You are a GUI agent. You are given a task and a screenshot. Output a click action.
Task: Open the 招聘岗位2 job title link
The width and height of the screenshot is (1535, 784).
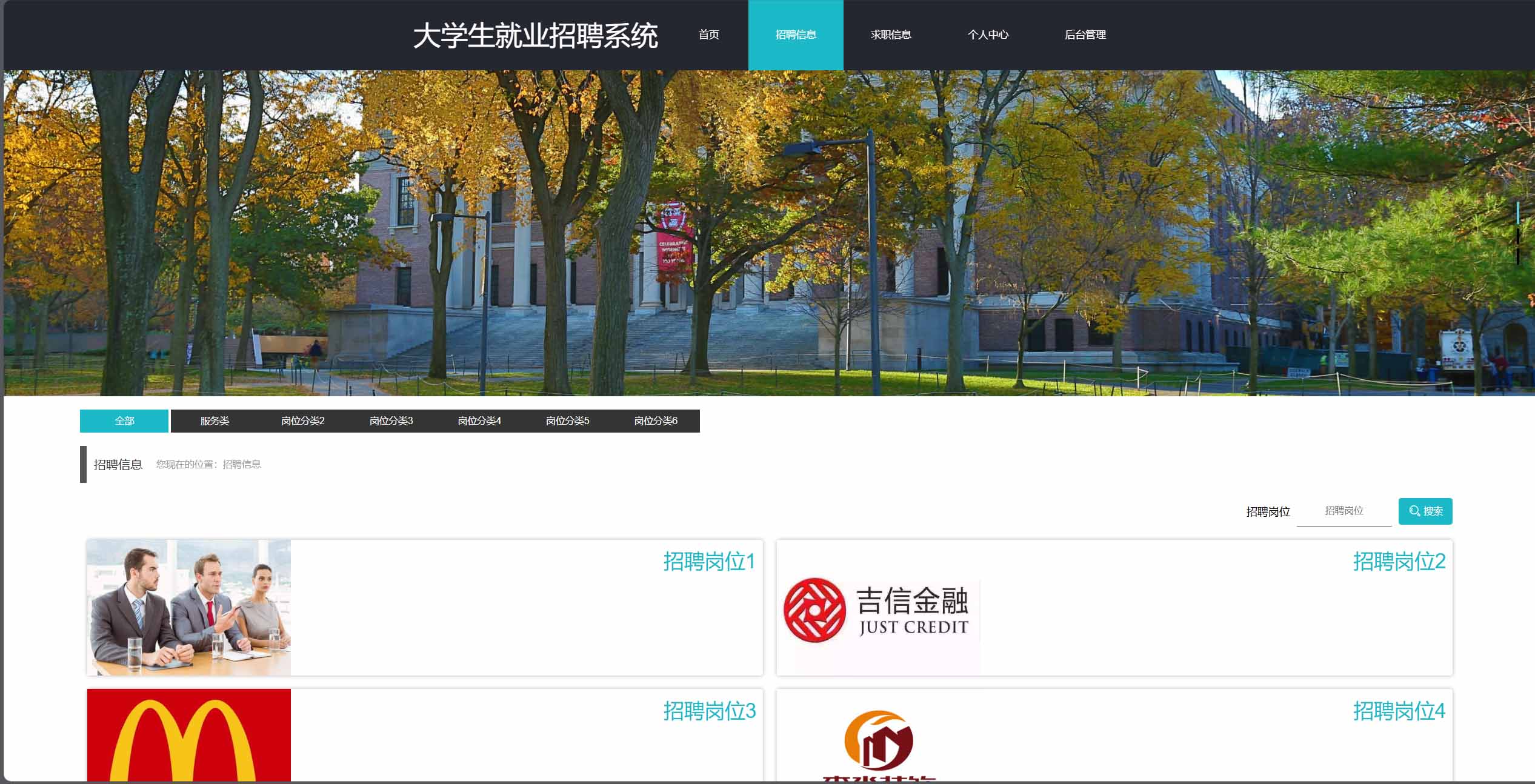coord(1399,561)
